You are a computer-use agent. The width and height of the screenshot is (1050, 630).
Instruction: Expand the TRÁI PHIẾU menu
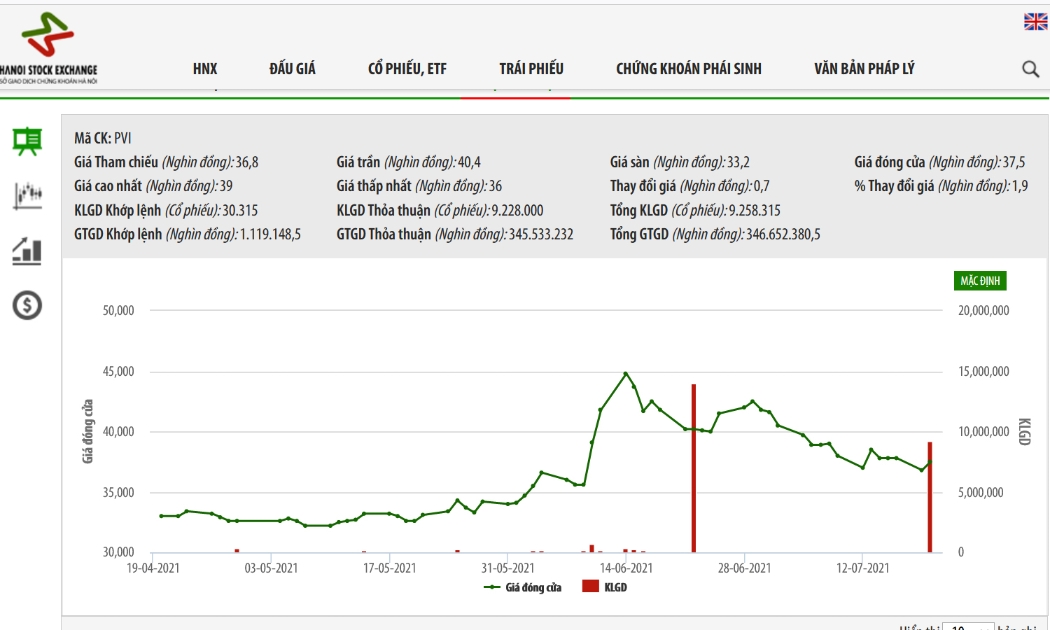point(531,68)
